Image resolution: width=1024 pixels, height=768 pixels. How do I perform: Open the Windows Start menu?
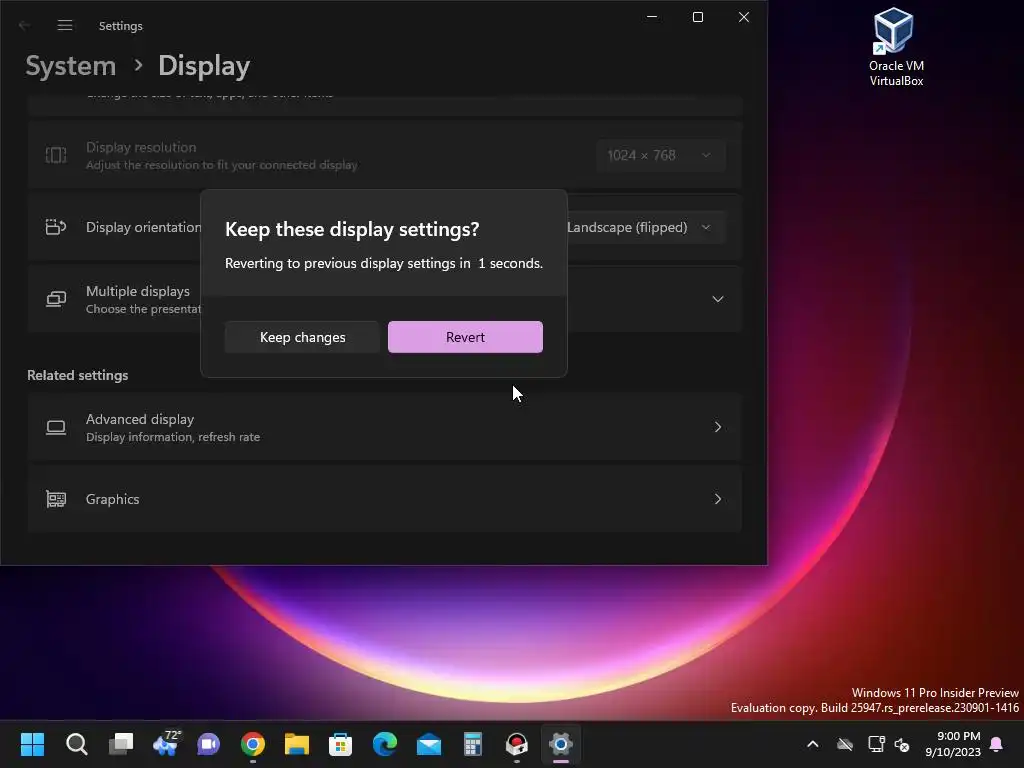tap(32, 744)
